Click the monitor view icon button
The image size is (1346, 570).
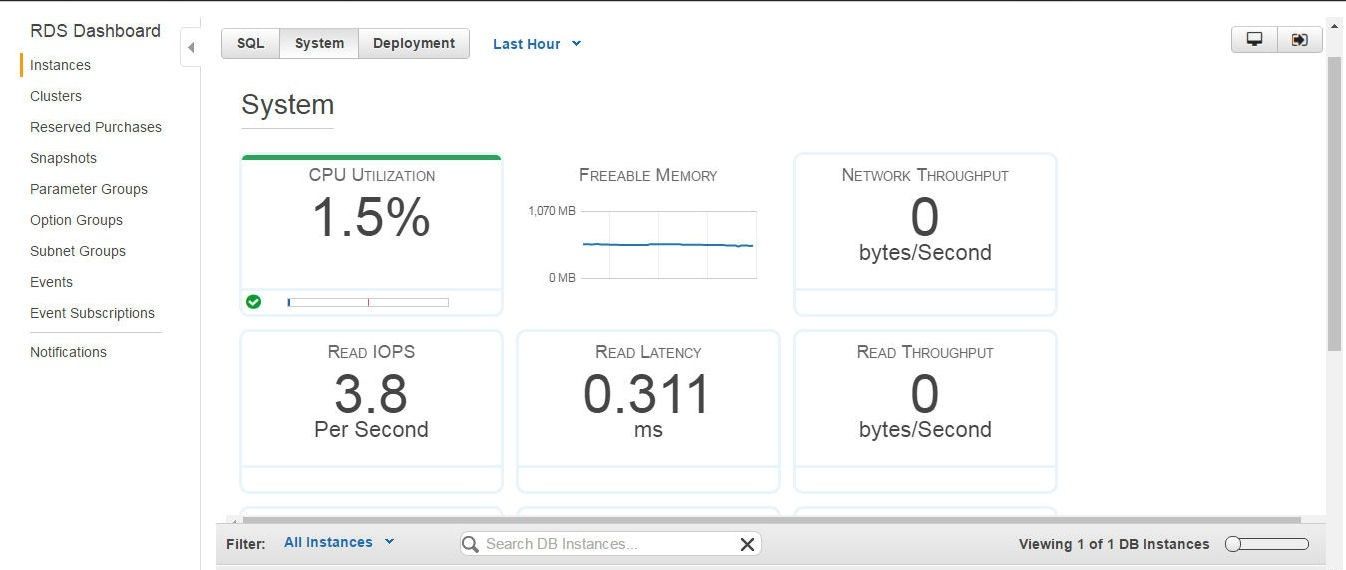point(1254,40)
